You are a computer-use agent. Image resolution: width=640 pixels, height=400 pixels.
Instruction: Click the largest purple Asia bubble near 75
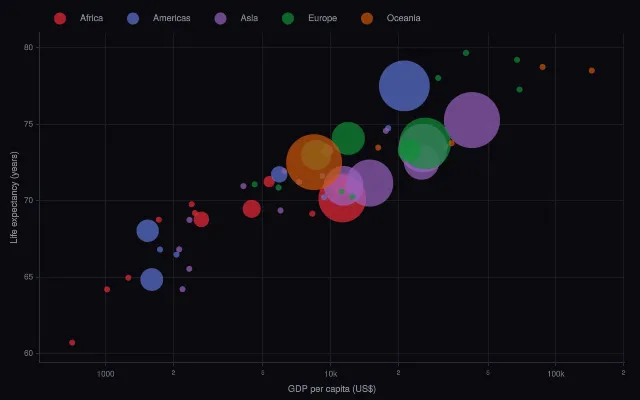[472, 120]
